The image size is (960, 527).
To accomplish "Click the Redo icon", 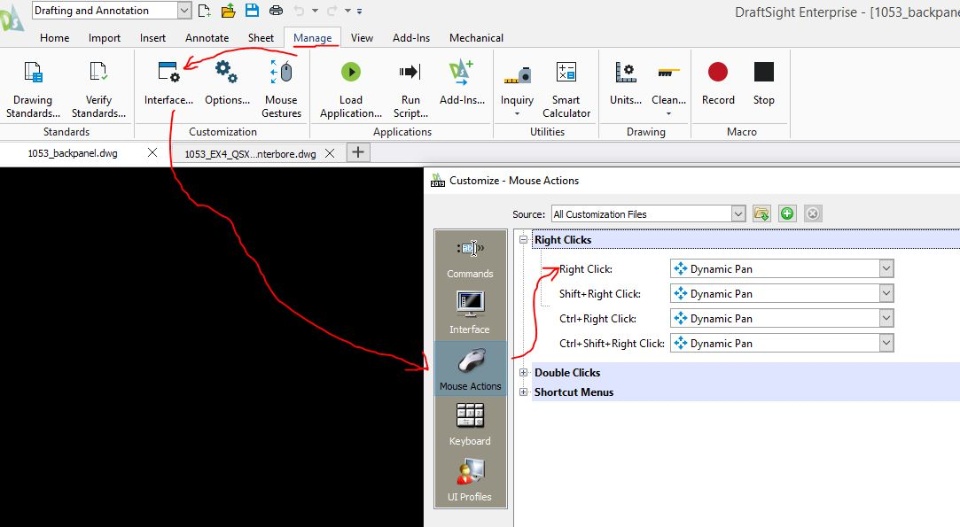I will tap(332, 10).
